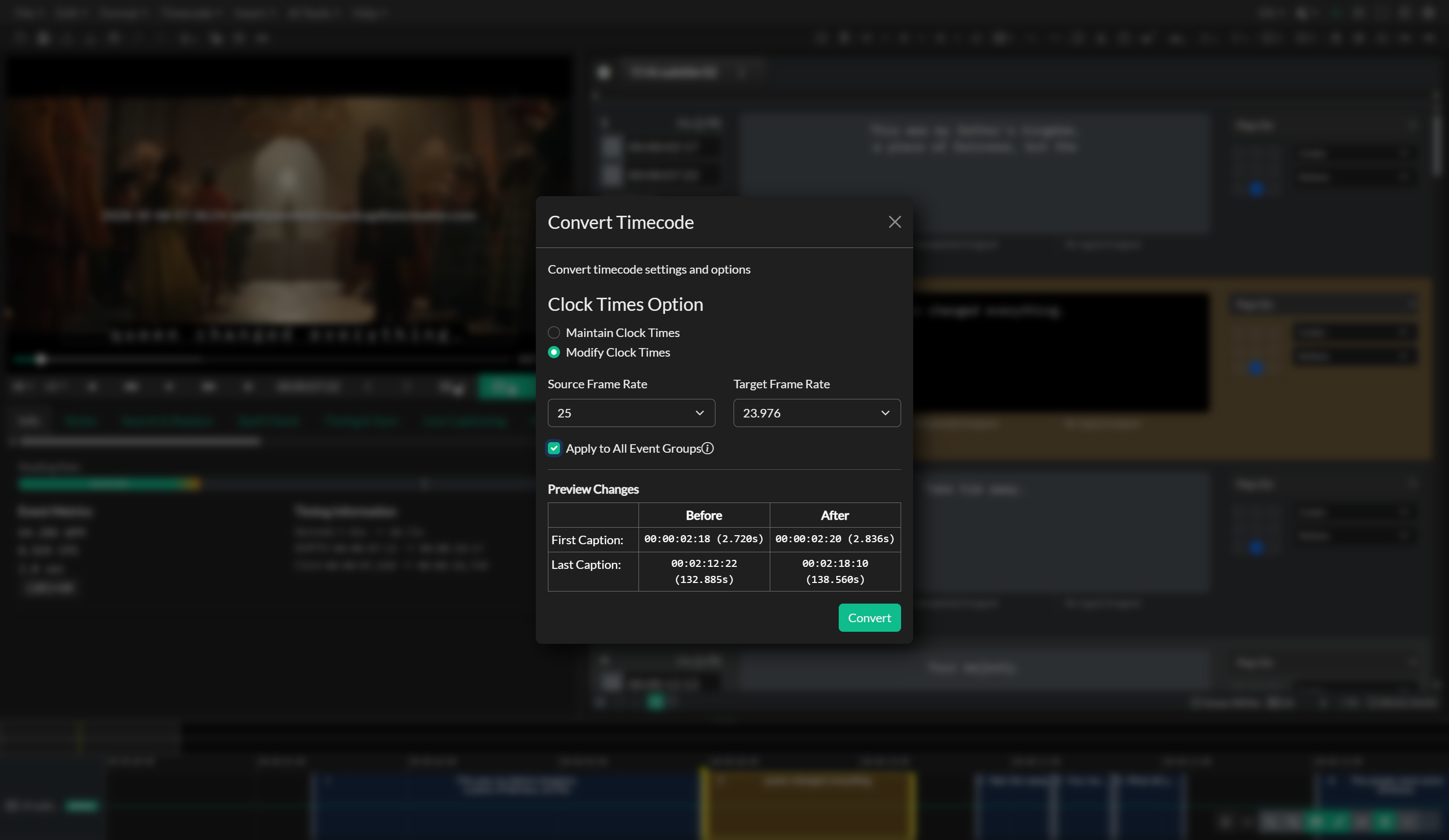Viewport: 1449px width, 840px height.
Task: Click the Preview Changes heading
Action: tap(593, 489)
